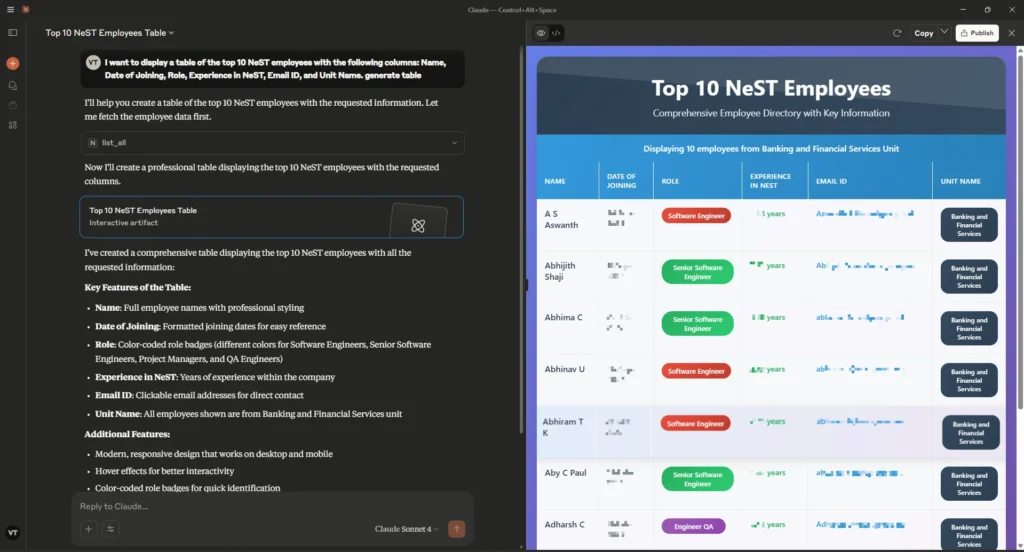This screenshot has width=1024, height=552.
Task: Close the artifact panel
Action: [1012, 33]
